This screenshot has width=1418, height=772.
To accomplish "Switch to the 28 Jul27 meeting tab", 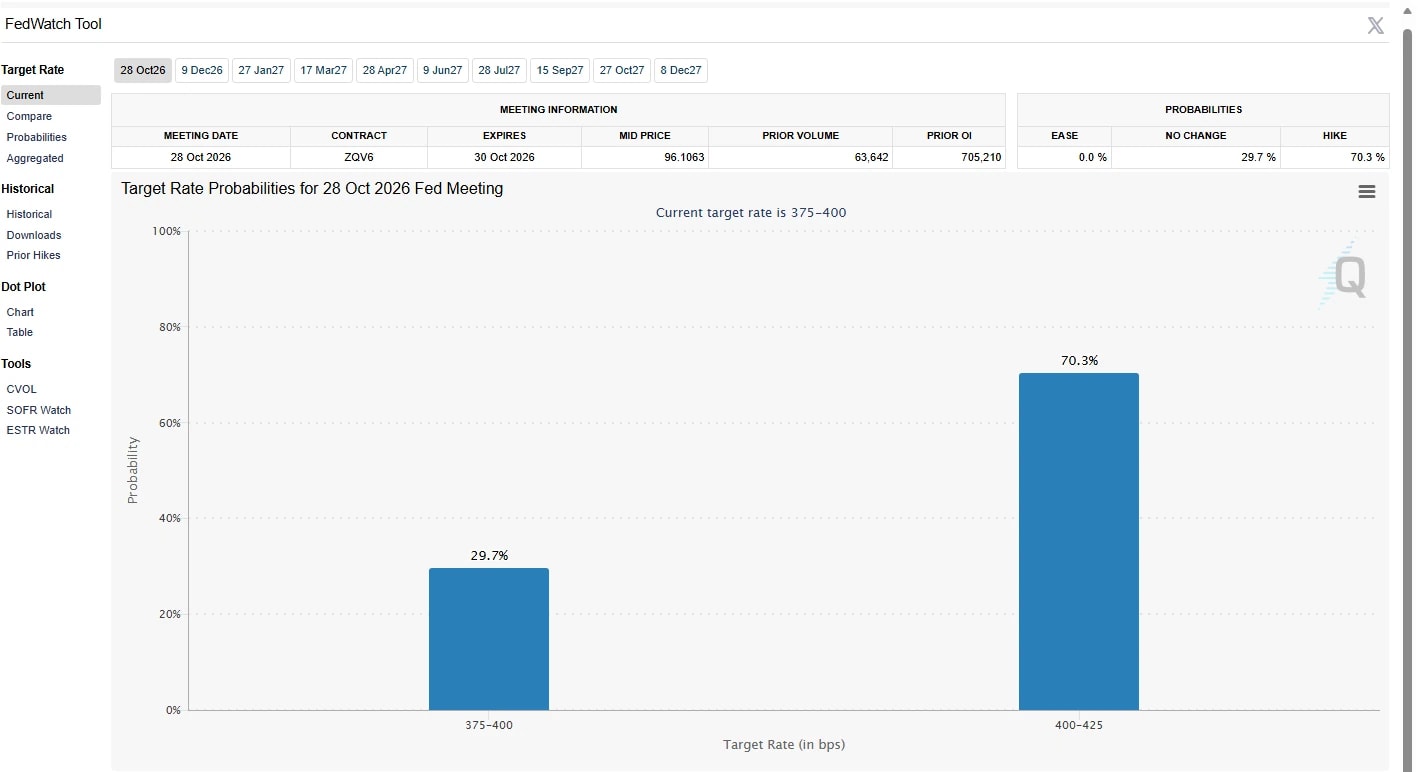I will click(x=499, y=70).
